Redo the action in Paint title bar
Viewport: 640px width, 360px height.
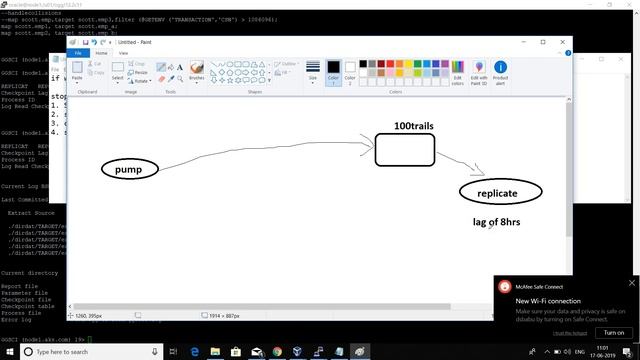103,42
